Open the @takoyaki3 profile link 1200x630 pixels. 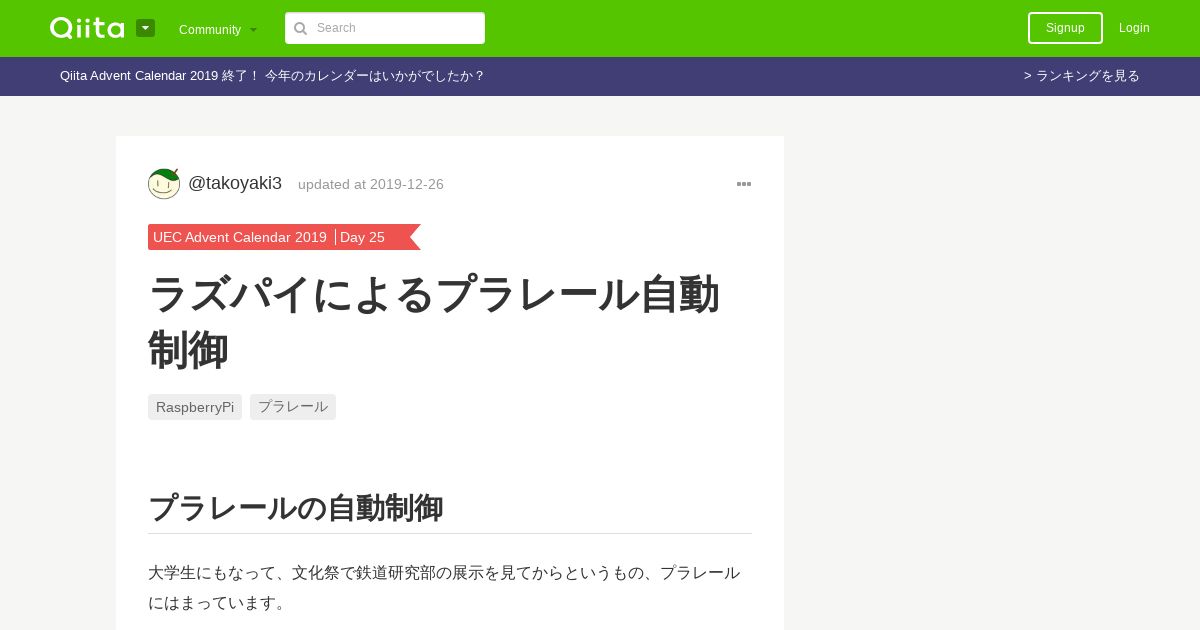(x=235, y=183)
